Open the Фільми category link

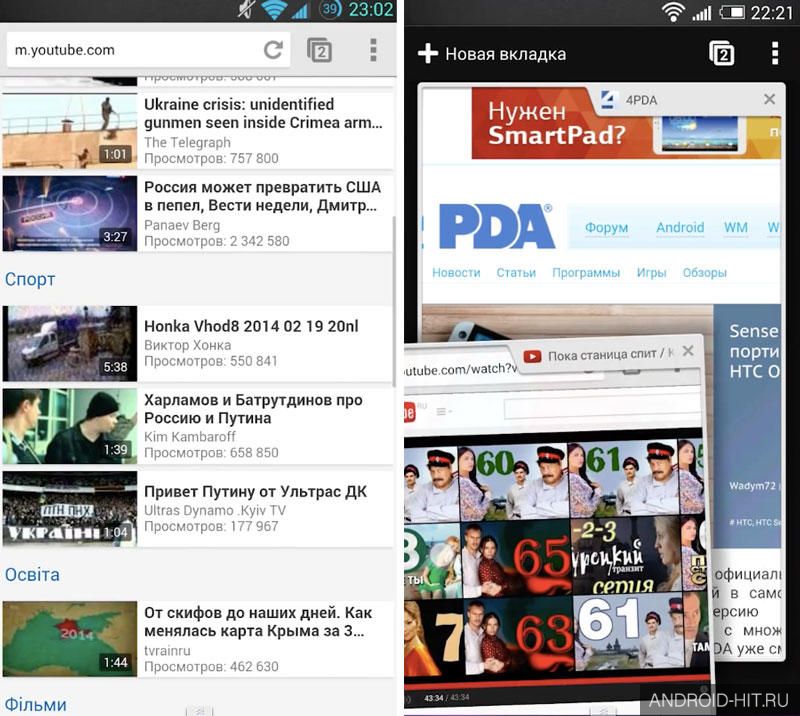click(x=36, y=705)
